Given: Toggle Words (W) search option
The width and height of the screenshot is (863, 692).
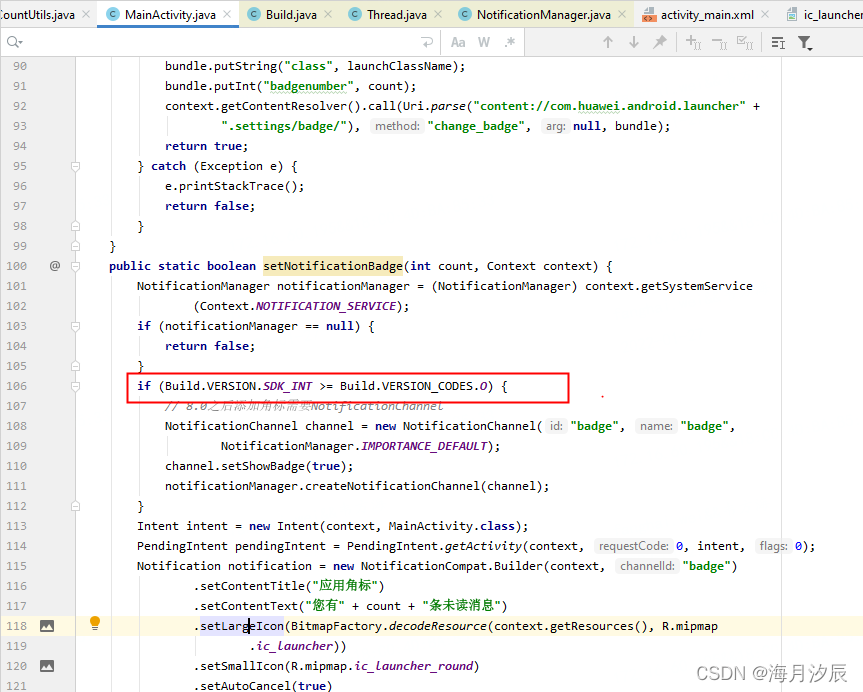Looking at the screenshot, I should [484, 42].
